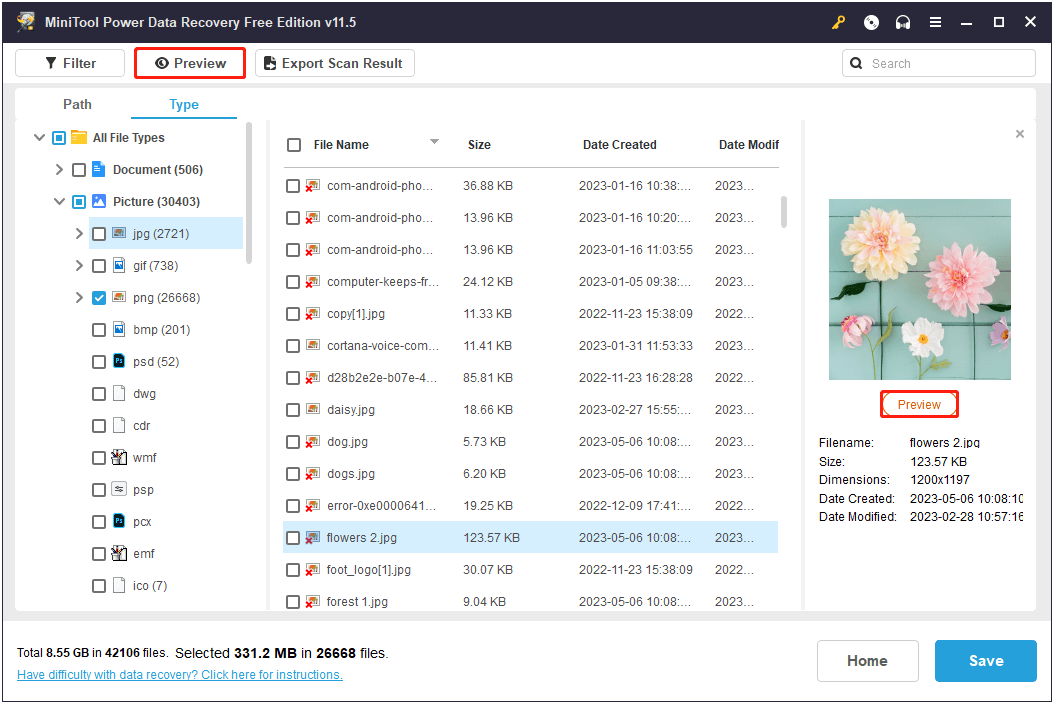1057x708 pixels.
Task: Click the disc media icon in title bar
Action: click(871, 22)
